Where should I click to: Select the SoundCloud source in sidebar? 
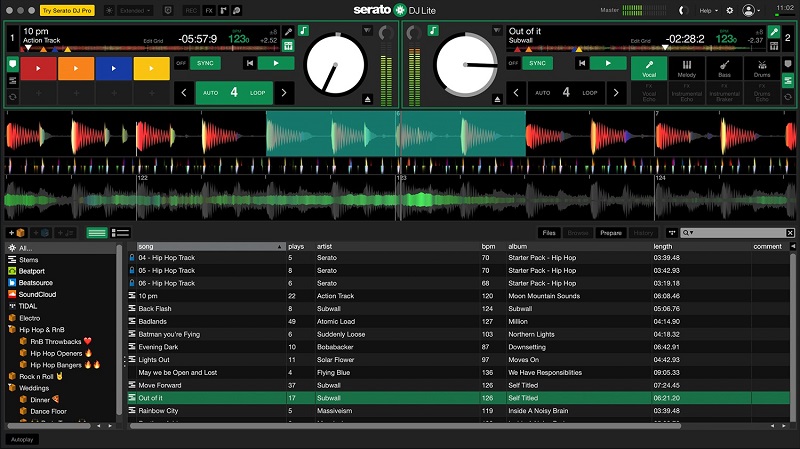point(37,294)
